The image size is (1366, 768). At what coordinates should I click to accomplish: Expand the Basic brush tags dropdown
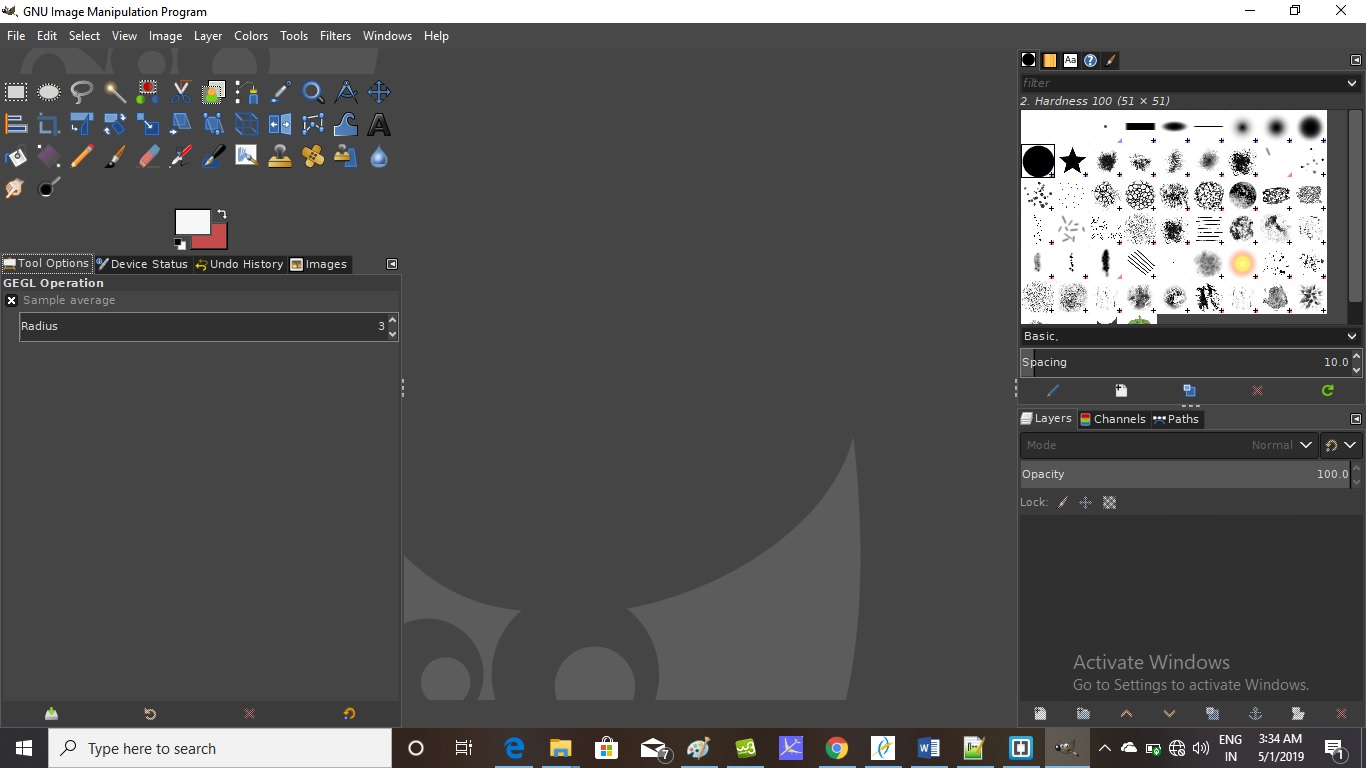point(1352,336)
